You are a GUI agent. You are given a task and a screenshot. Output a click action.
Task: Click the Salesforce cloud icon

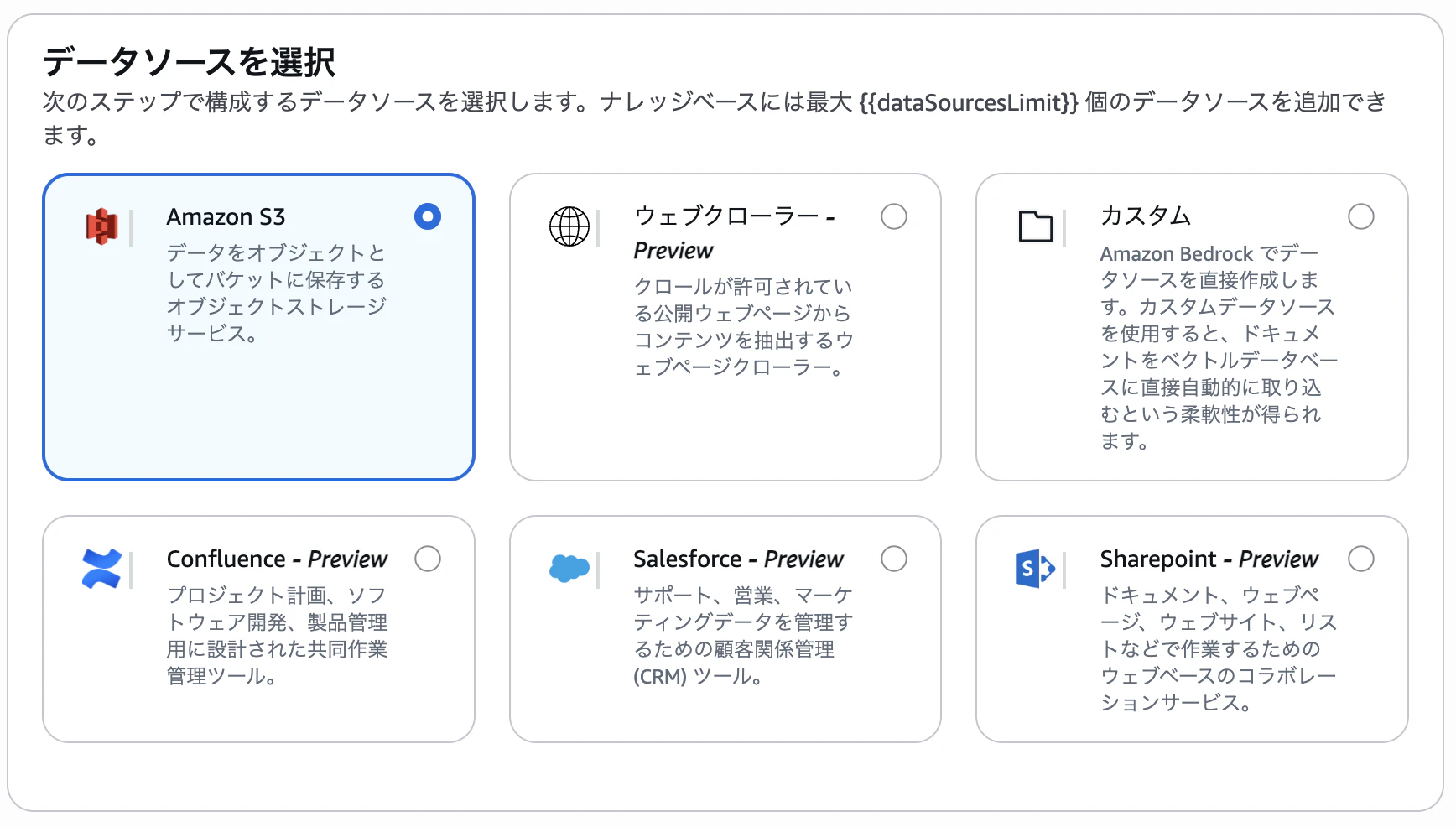pos(569,569)
